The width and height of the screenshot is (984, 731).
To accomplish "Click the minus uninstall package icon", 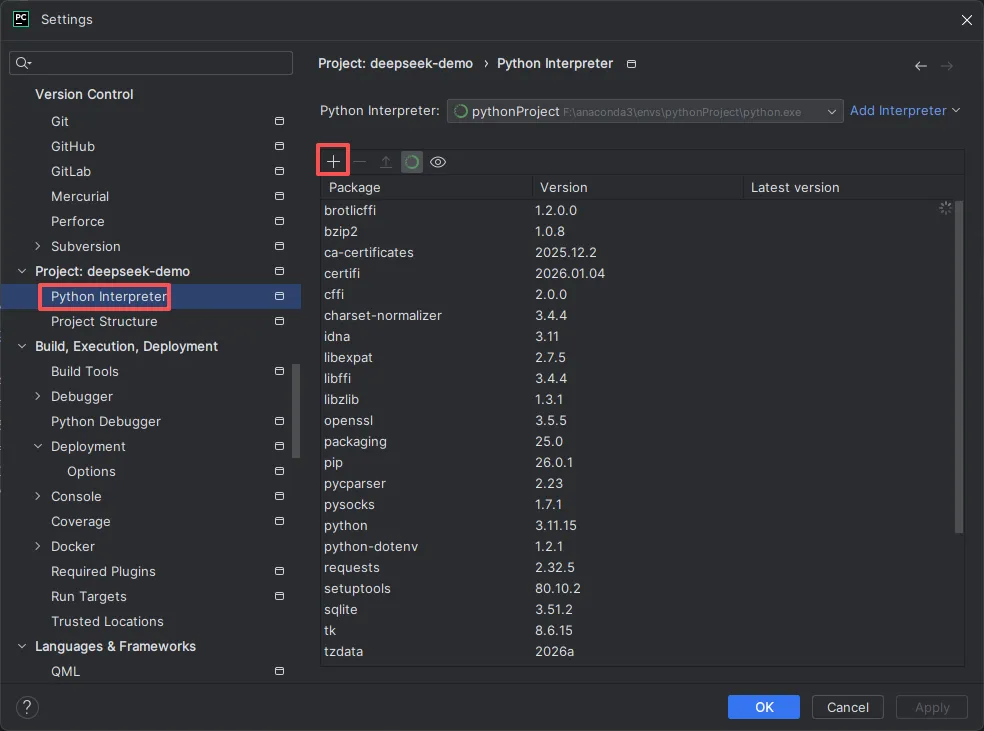I will tap(360, 162).
